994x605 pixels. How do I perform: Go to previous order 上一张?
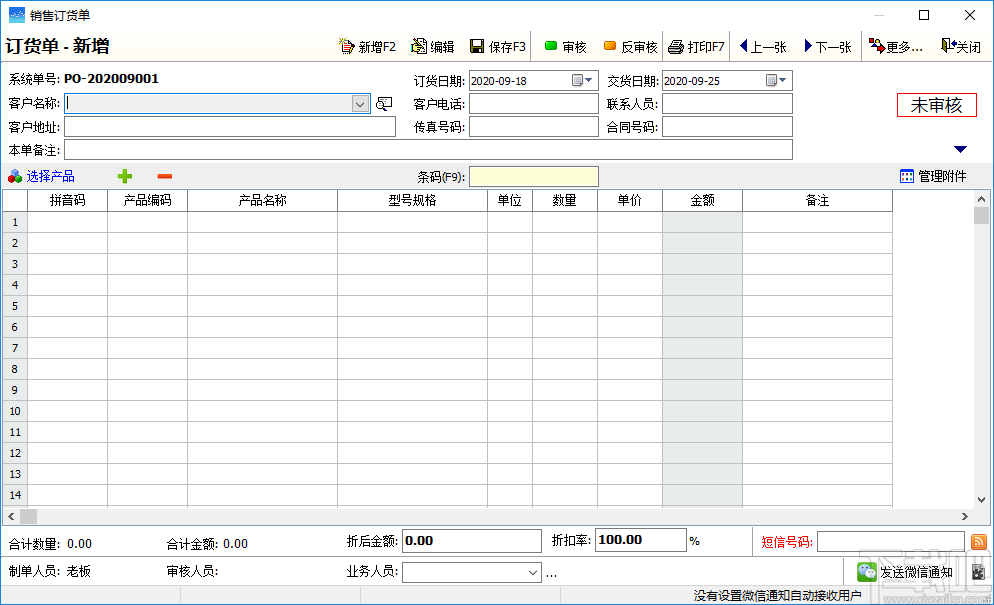coord(763,46)
